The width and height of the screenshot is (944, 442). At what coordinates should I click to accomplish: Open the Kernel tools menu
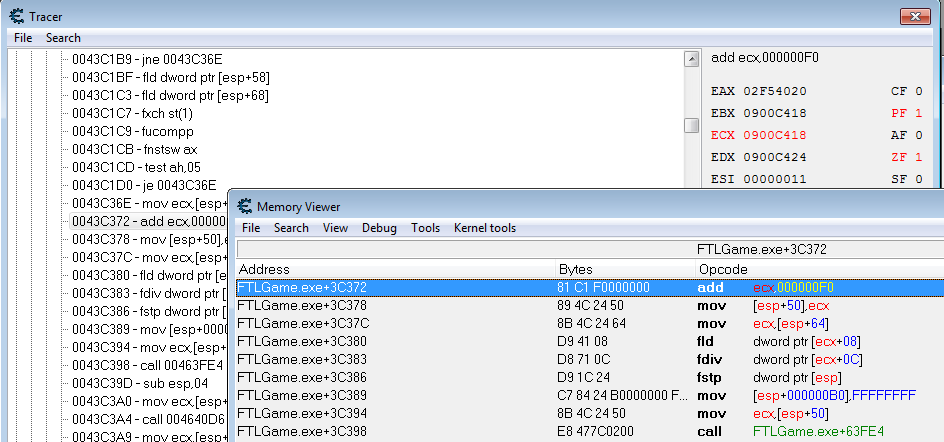[485, 228]
